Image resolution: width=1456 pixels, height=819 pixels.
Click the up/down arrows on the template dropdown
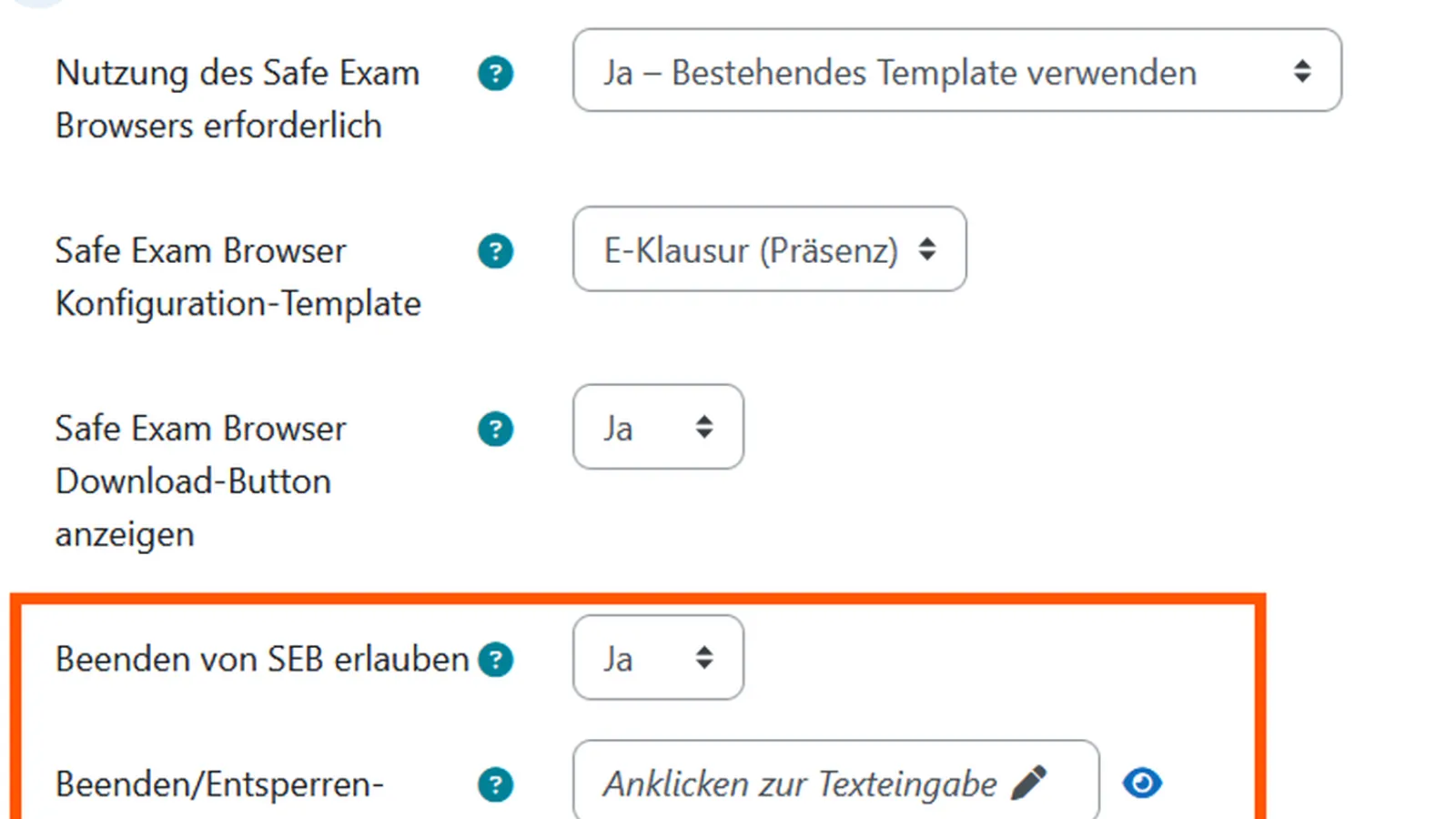coord(927,249)
